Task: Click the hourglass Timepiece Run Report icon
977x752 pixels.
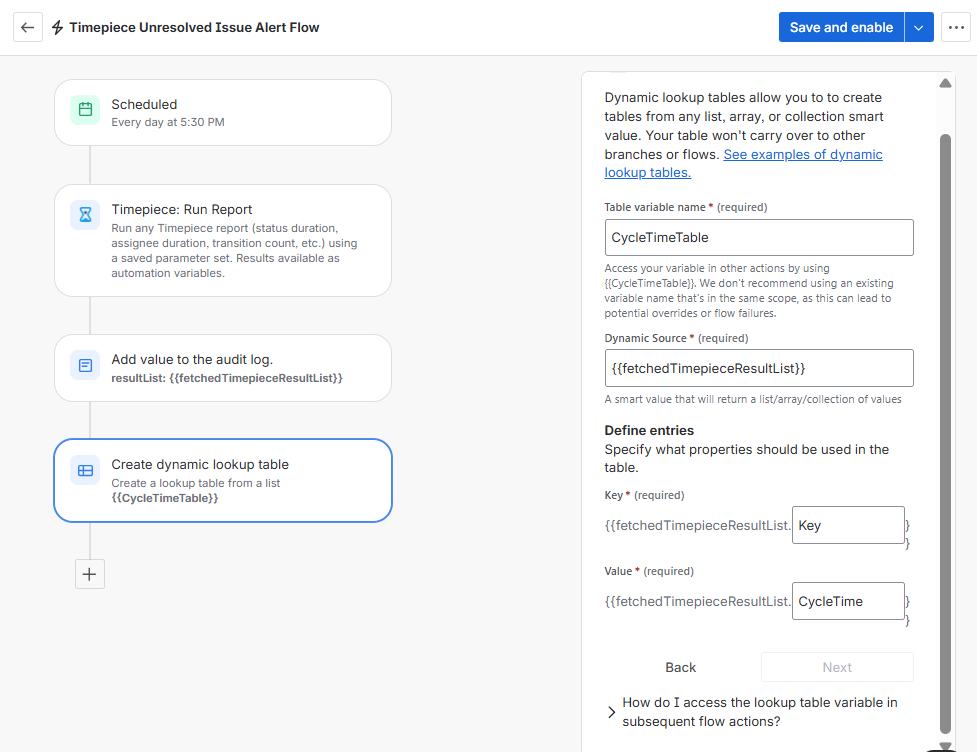Action: click(85, 215)
